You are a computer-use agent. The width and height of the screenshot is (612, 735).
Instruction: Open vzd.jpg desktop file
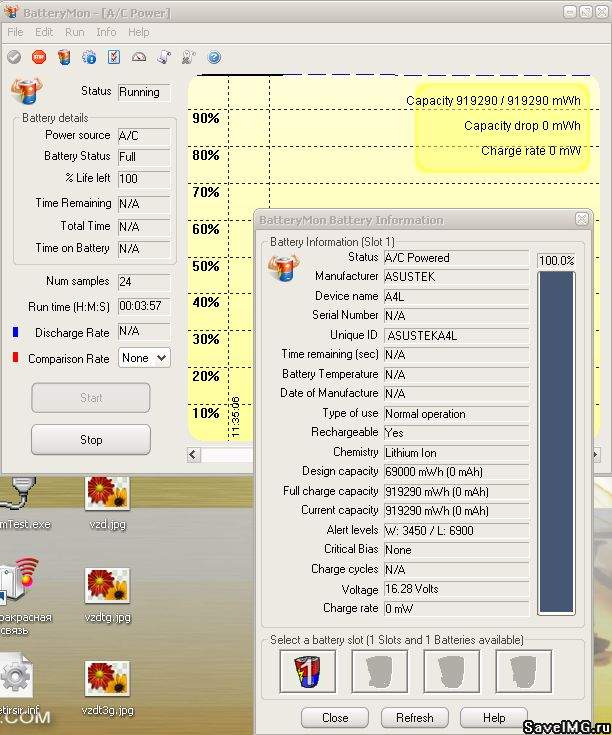click(x=107, y=503)
